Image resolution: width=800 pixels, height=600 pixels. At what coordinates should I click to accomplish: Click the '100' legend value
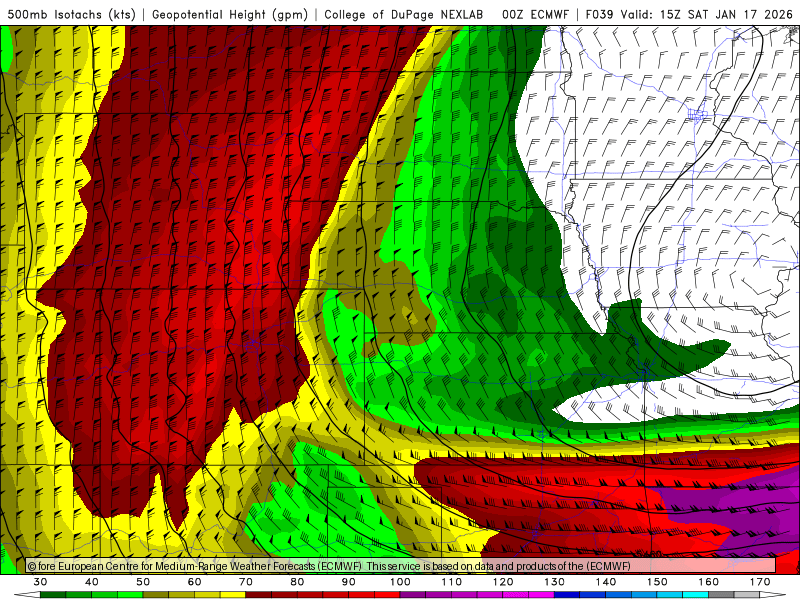[401, 582]
